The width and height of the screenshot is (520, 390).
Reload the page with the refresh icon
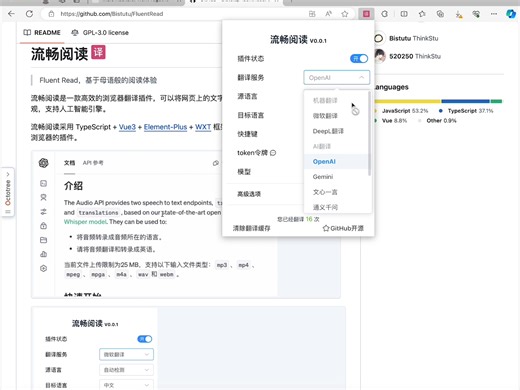click(29, 14)
